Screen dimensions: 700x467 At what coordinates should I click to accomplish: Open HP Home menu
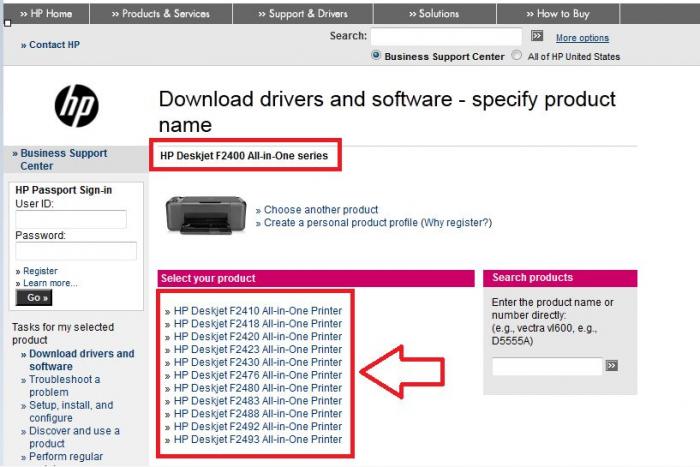[x=46, y=14]
